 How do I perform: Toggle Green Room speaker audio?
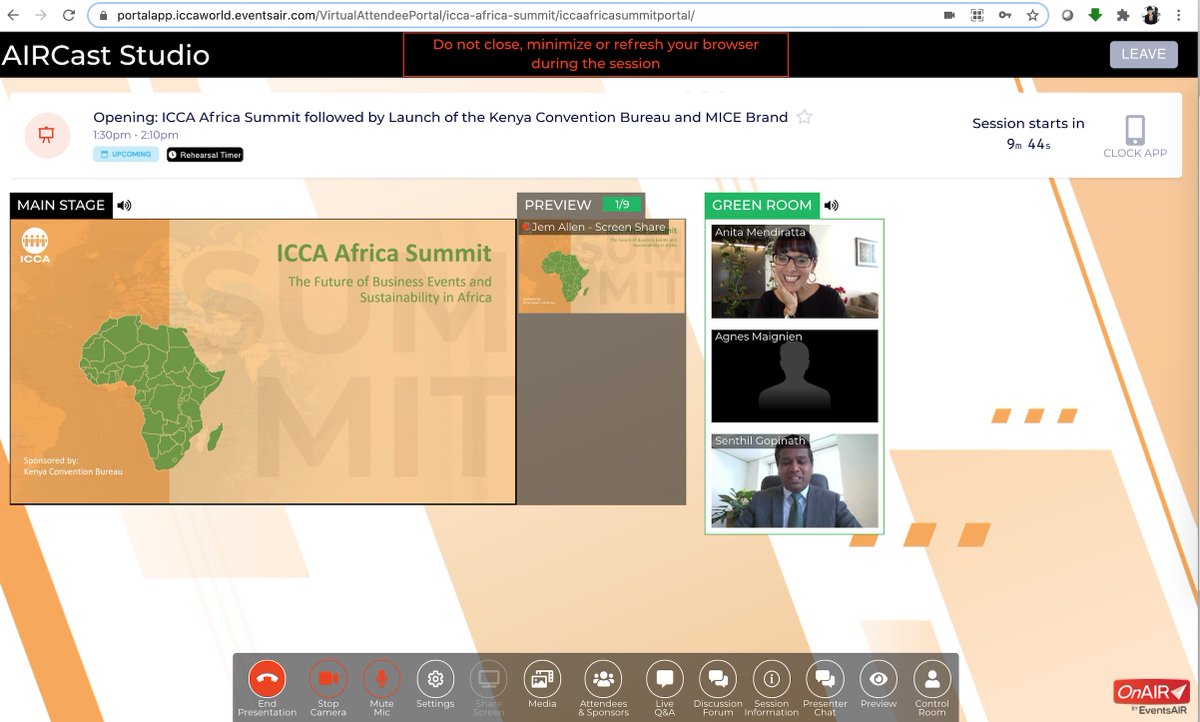coord(831,205)
